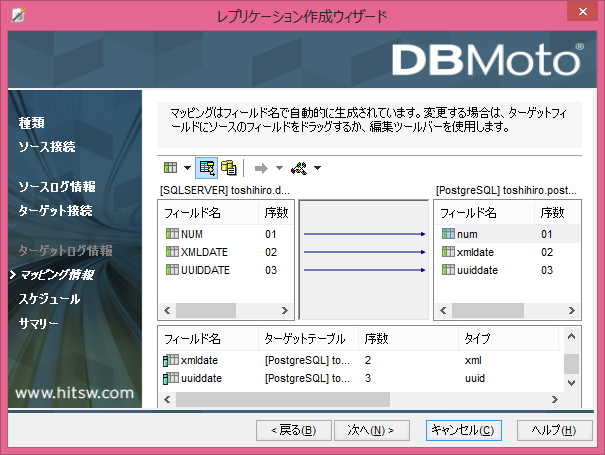Click the ヘルプ(H) button
Image resolution: width=605 pixels, height=455 pixels.
point(554,430)
